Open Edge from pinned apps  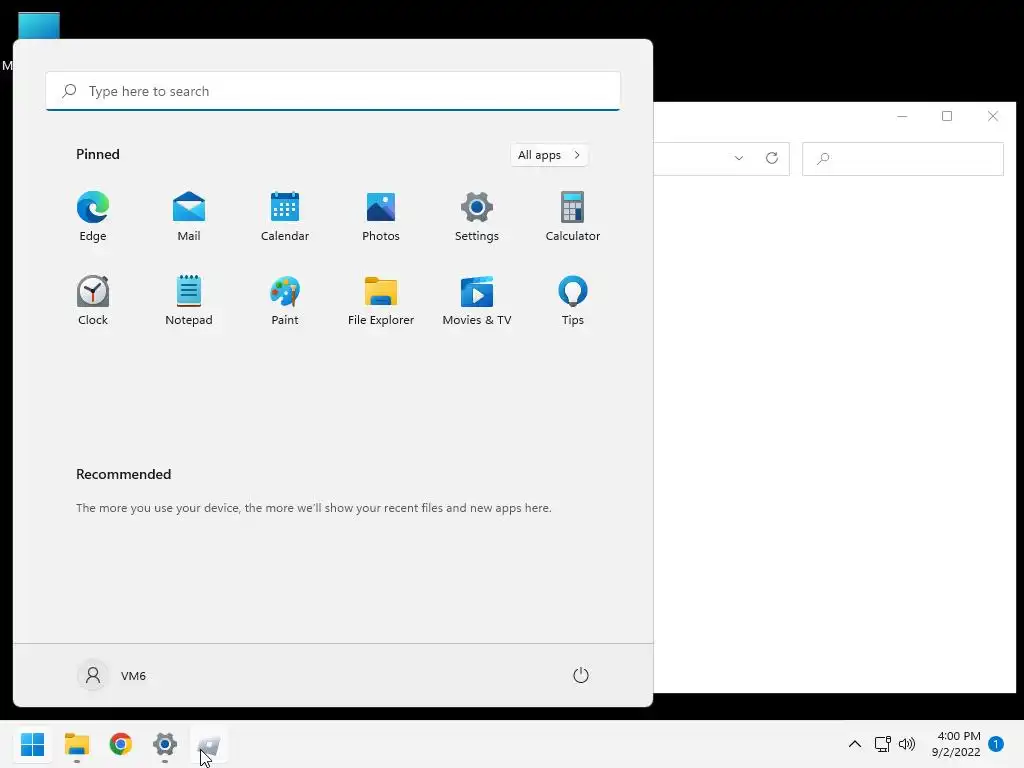(x=93, y=217)
